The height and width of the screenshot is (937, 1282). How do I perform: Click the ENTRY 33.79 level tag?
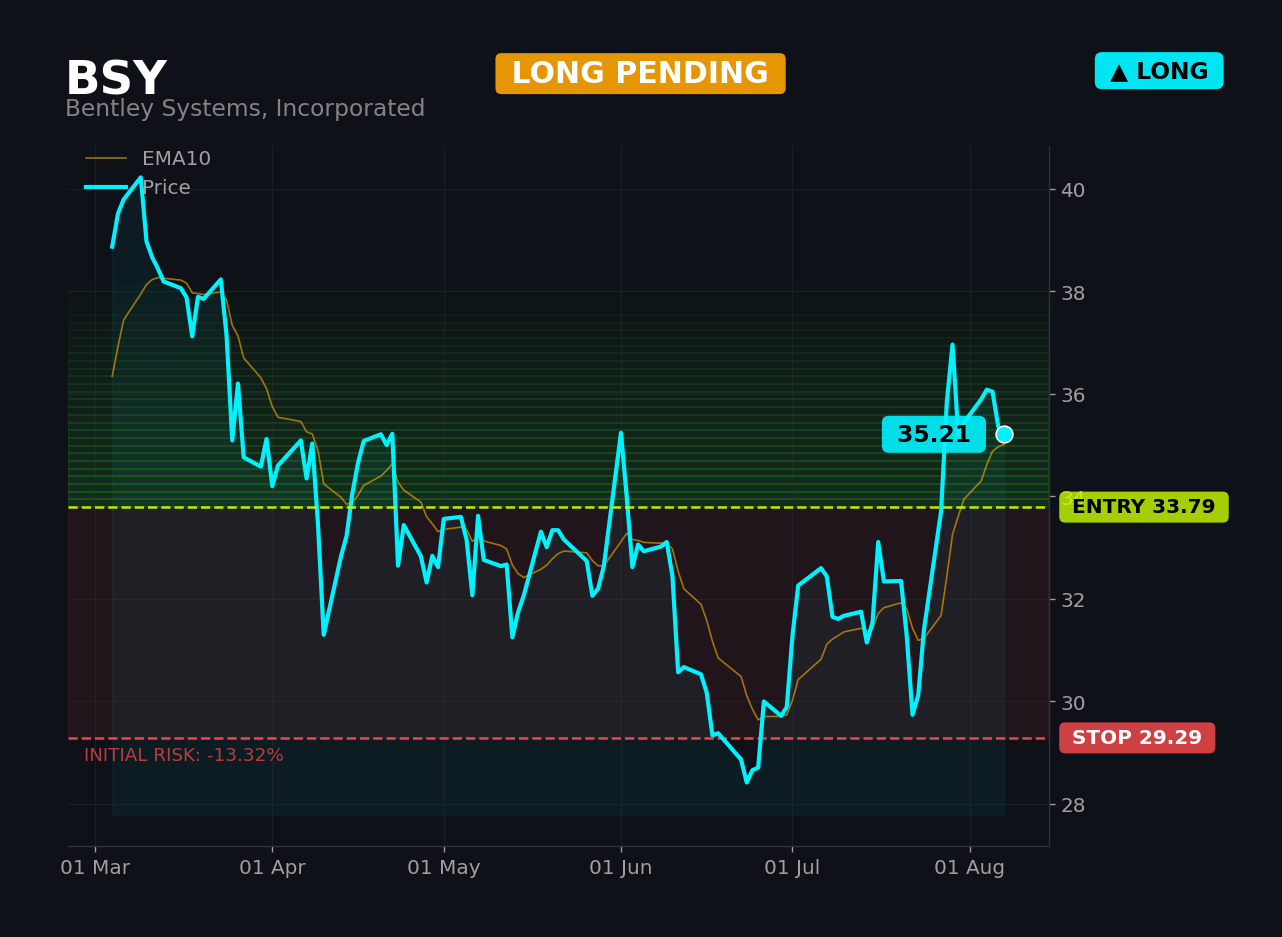pyautogui.click(x=1144, y=507)
